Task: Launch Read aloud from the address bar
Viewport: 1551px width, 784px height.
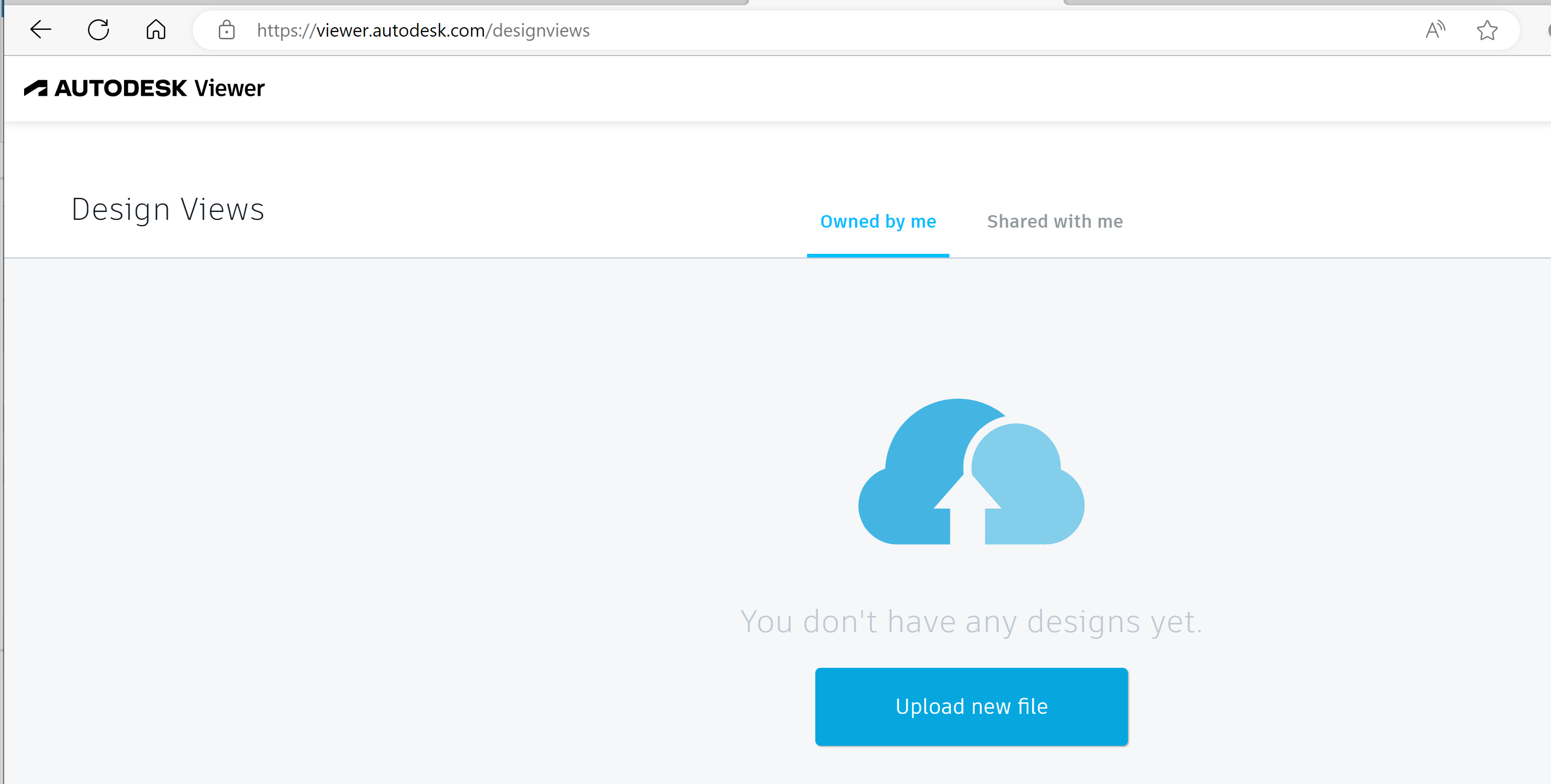Action: click(x=1435, y=30)
